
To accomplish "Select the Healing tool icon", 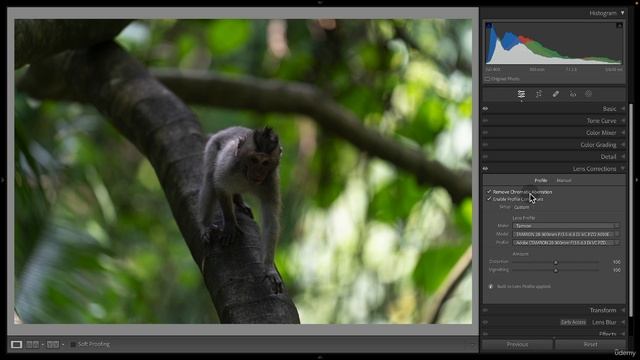I will (x=556, y=94).
